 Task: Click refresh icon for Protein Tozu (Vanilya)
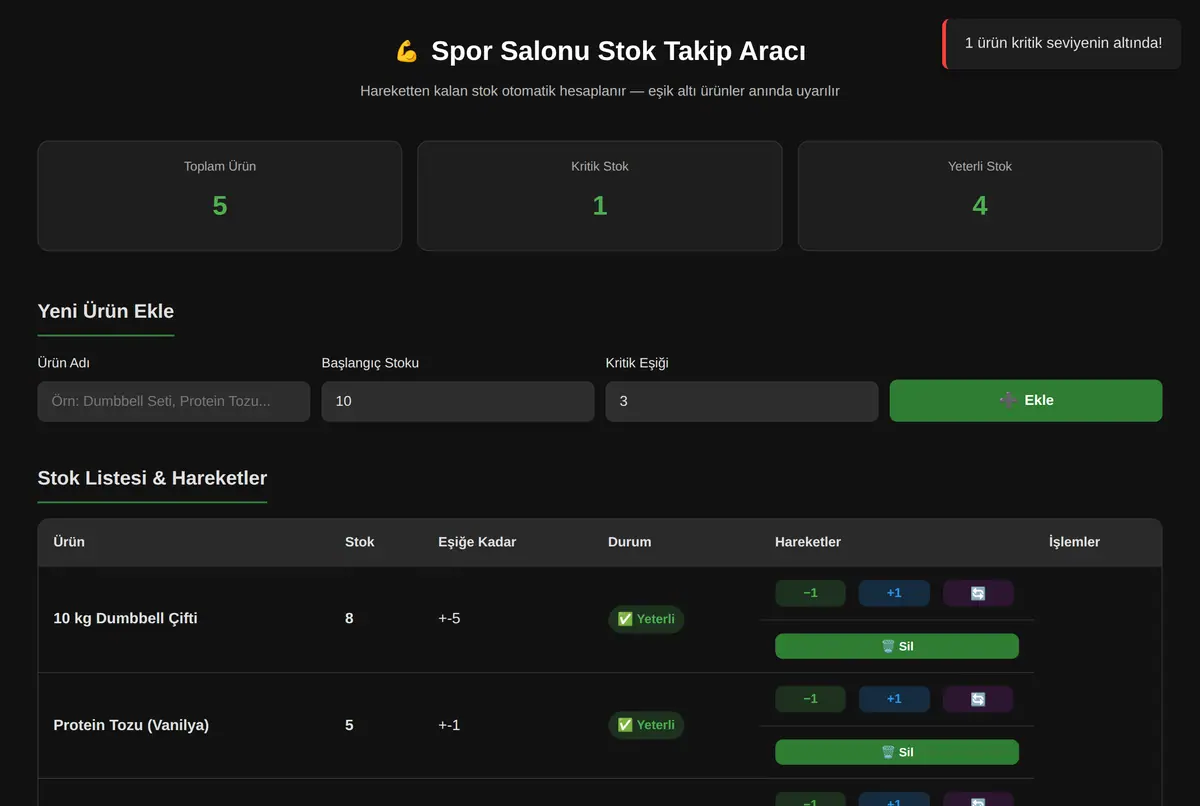tap(978, 699)
